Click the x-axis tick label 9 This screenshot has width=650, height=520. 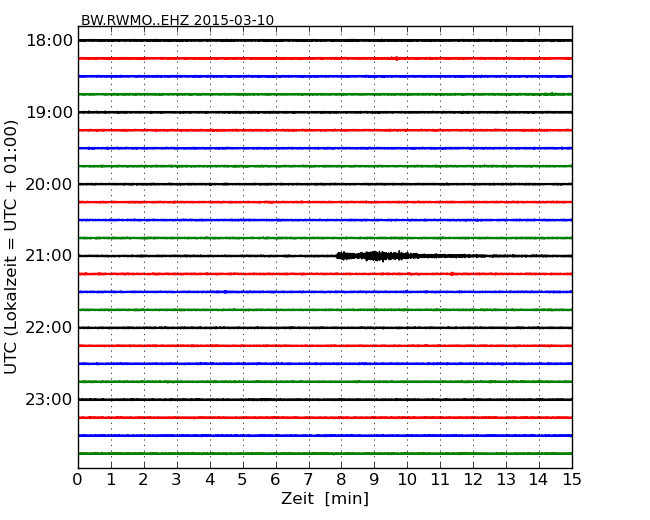coord(374,480)
